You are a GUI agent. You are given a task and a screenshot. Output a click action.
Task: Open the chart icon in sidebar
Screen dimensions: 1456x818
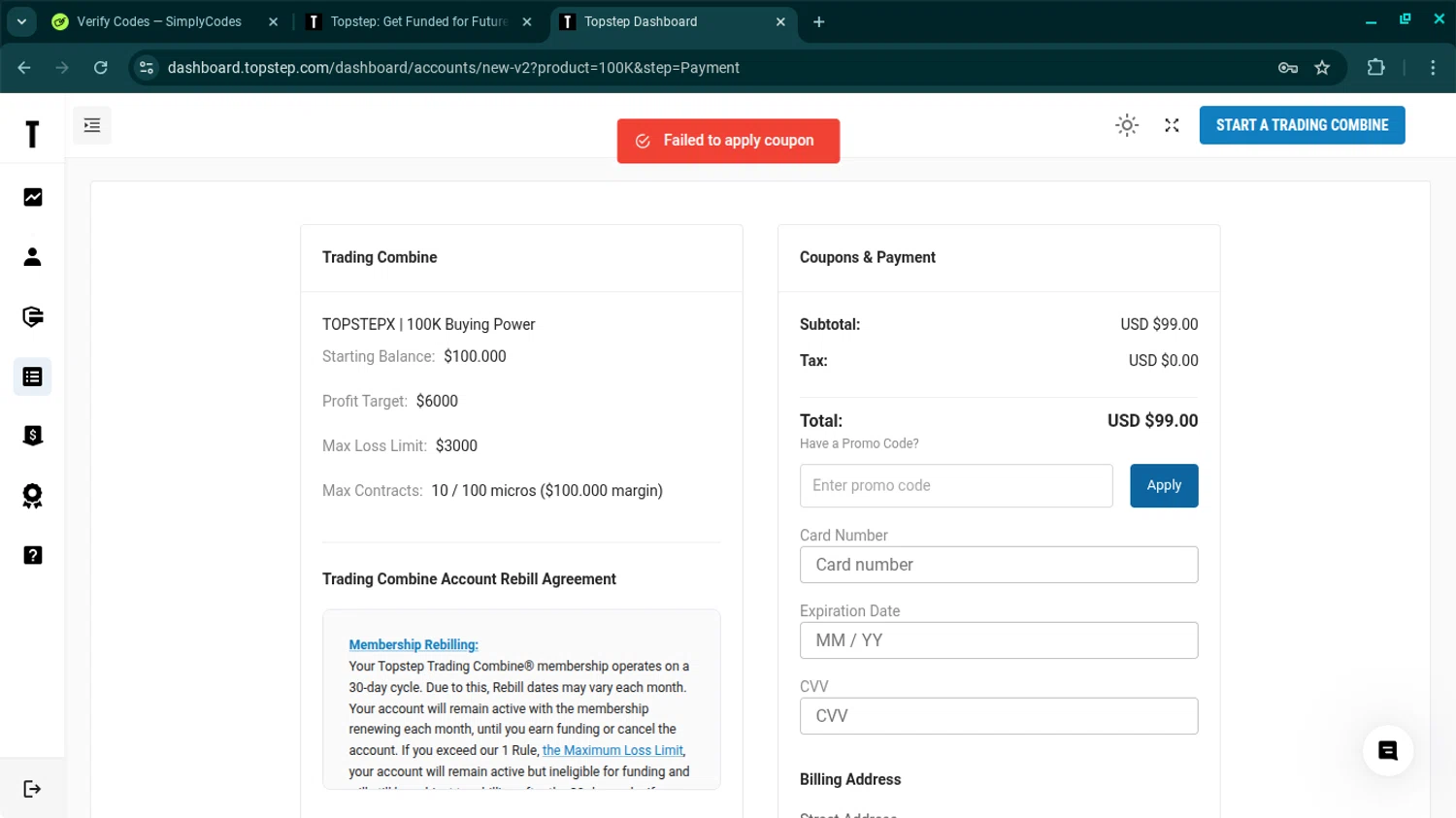click(33, 197)
